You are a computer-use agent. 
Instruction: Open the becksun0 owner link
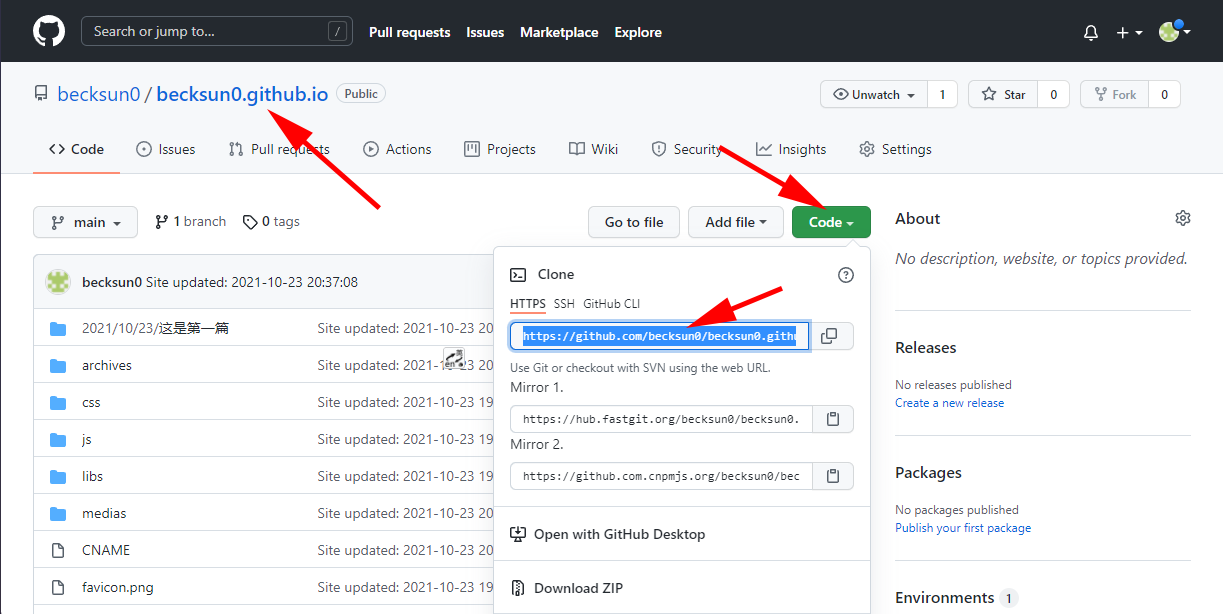point(99,94)
